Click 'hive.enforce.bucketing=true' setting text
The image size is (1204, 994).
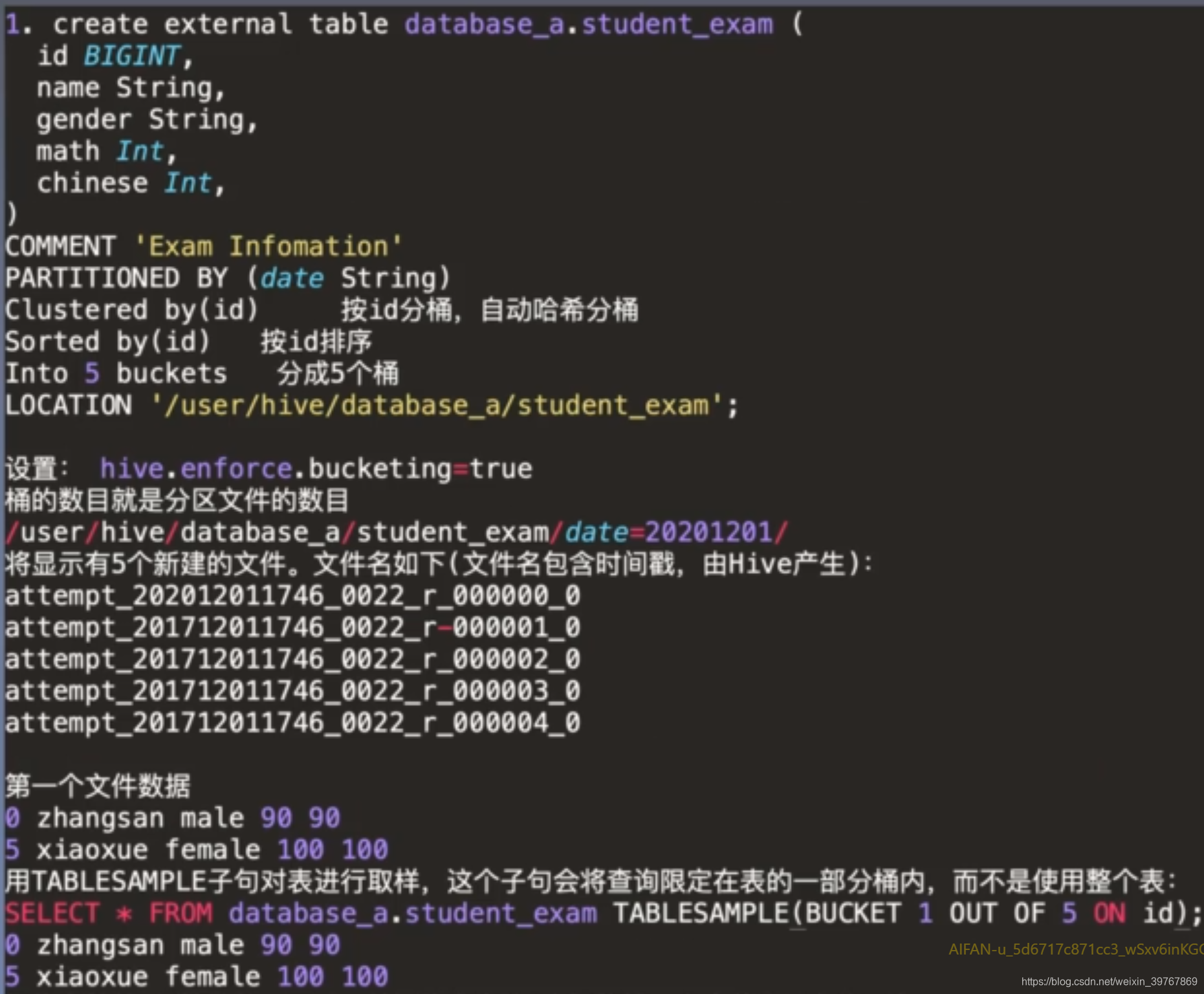316,469
